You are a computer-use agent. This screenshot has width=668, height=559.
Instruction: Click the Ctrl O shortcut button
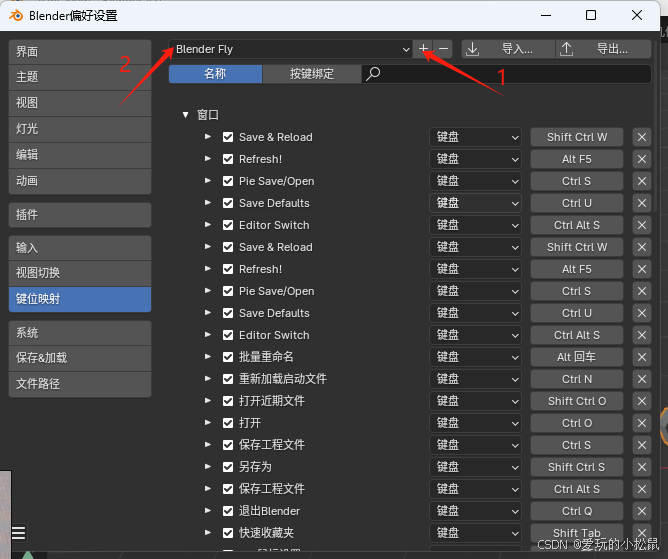pos(576,423)
